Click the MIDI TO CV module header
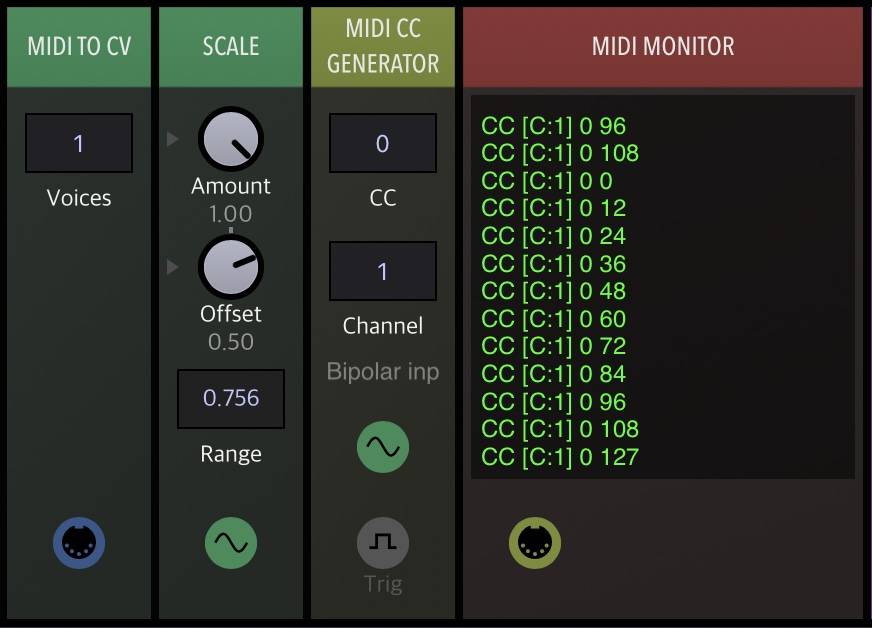Viewport: 872px width, 628px height. (79, 47)
